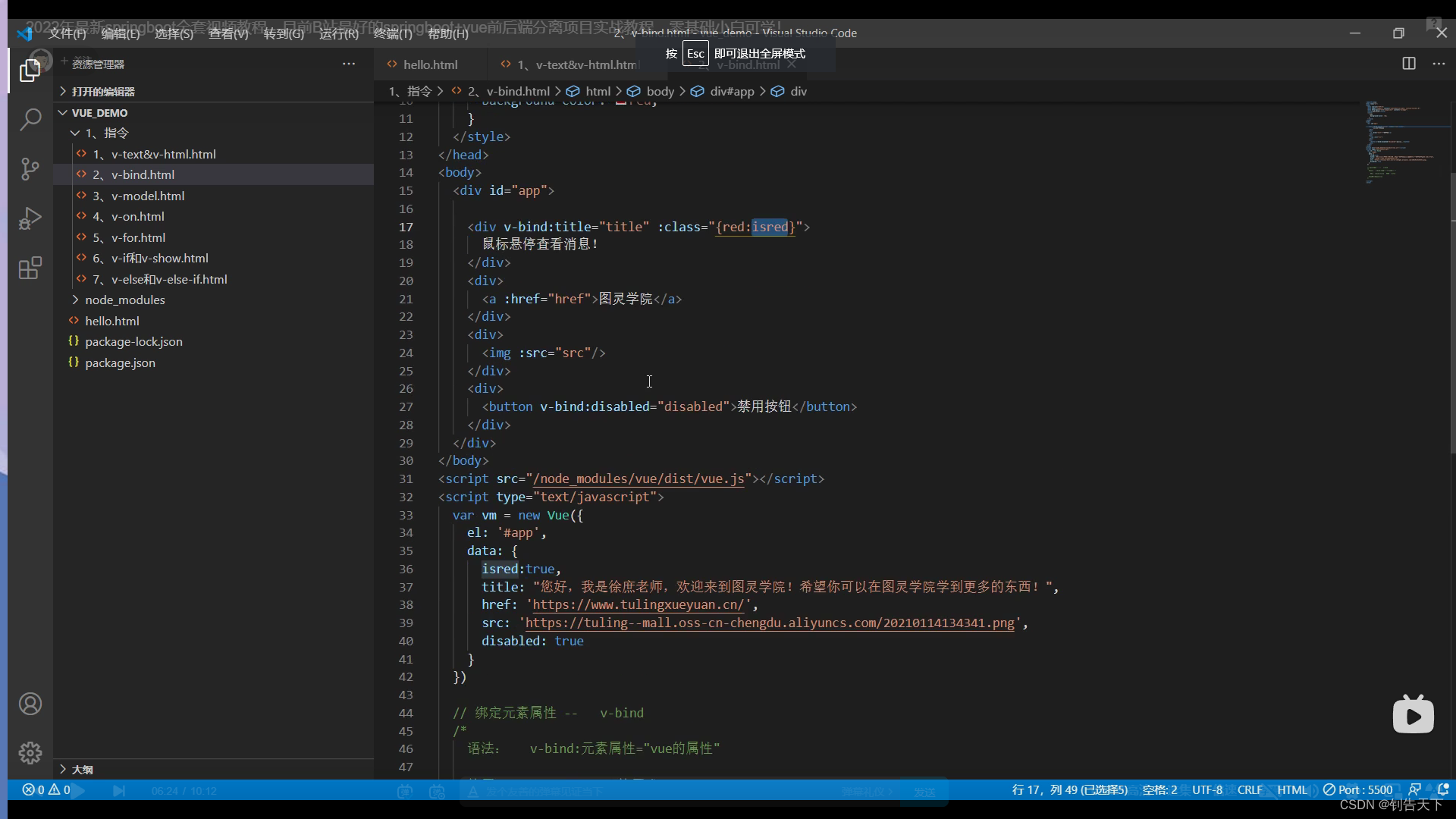
Task: Click the feedback icon in status bar
Action: coord(1415,790)
